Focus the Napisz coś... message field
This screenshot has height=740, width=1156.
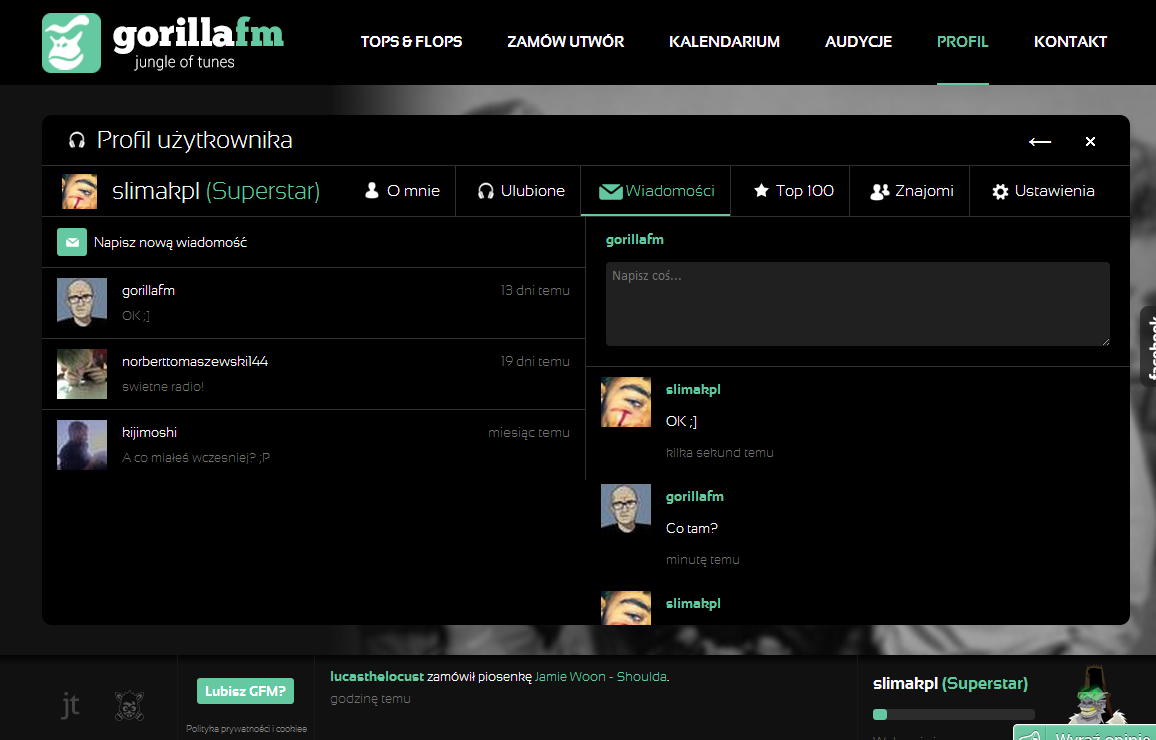pyautogui.click(x=857, y=304)
